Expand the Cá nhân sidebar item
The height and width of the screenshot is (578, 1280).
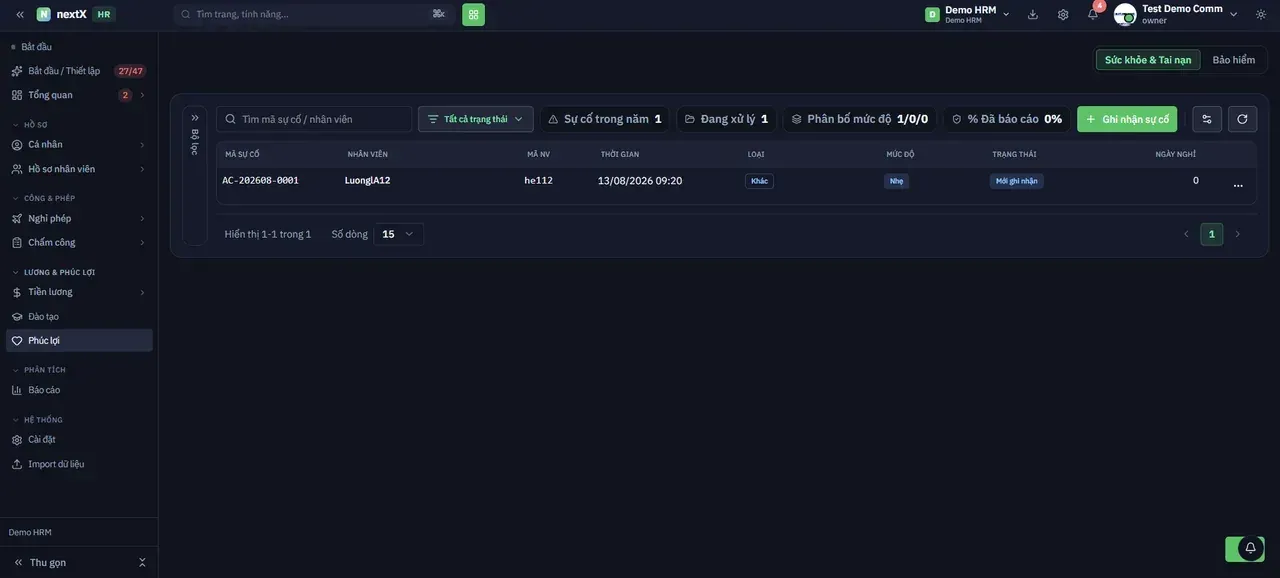click(79, 145)
